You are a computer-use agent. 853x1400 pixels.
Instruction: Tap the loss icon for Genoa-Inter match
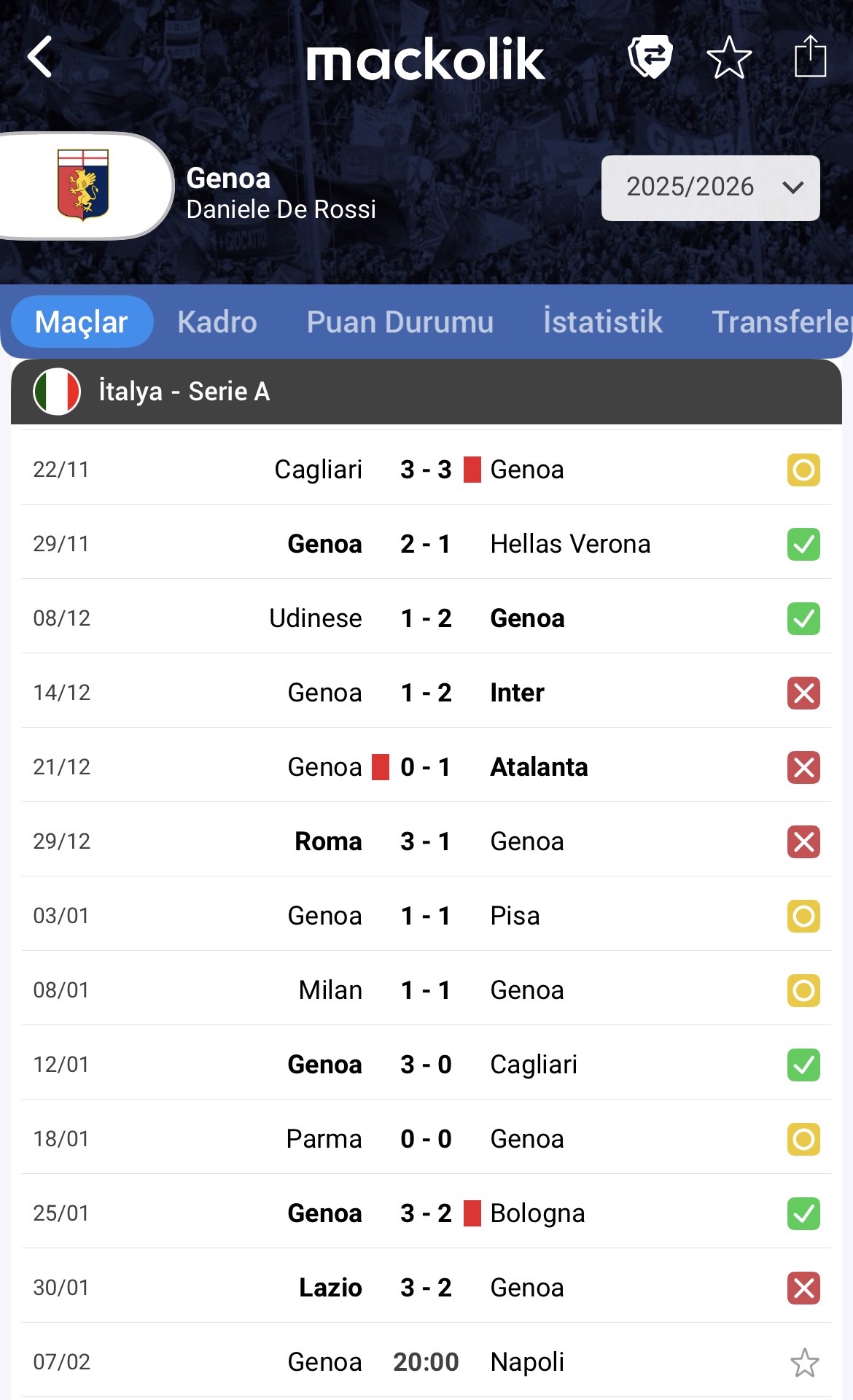tap(803, 693)
